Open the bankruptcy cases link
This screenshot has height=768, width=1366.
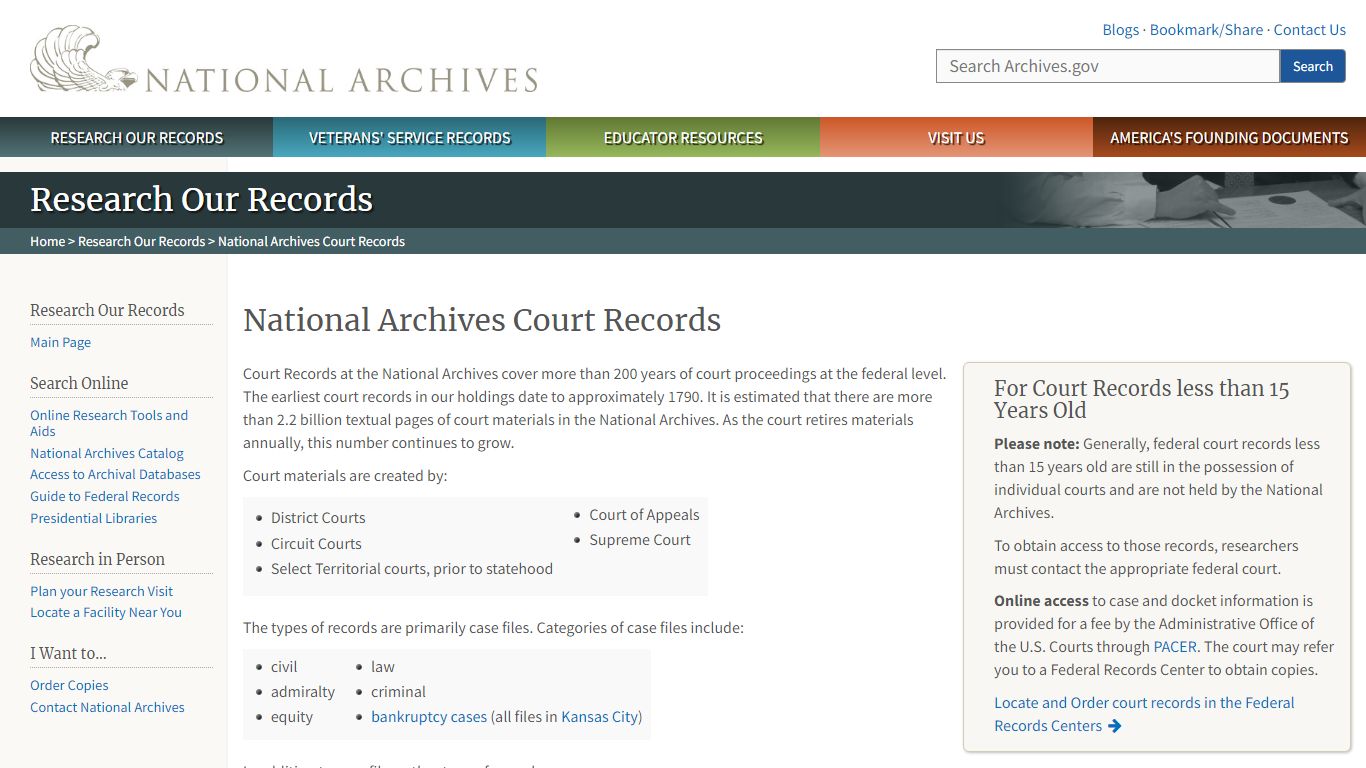pyautogui.click(x=429, y=717)
